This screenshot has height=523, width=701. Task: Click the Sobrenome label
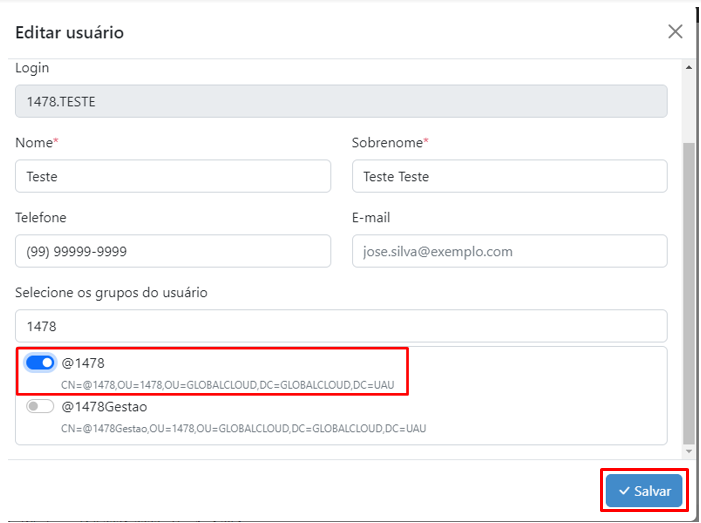(390, 143)
